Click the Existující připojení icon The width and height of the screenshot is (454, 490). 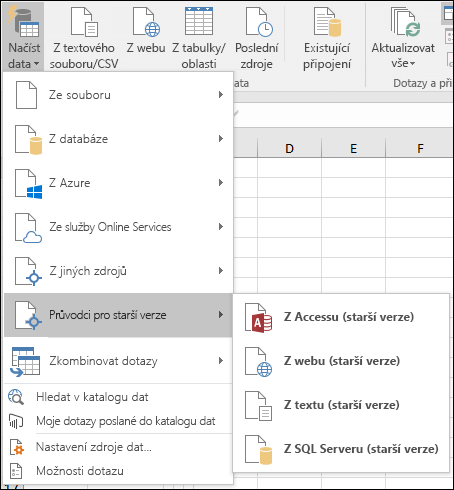327,22
